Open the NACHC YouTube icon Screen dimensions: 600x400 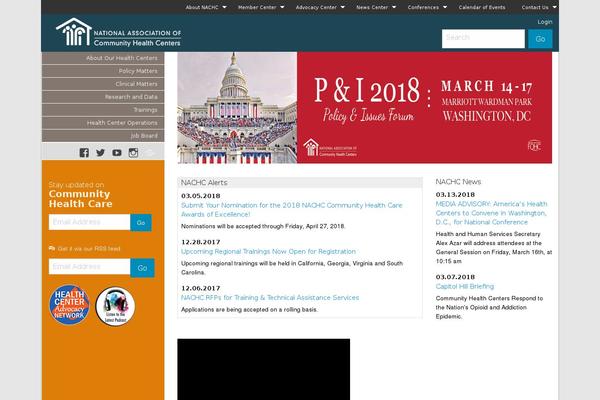click(117, 153)
